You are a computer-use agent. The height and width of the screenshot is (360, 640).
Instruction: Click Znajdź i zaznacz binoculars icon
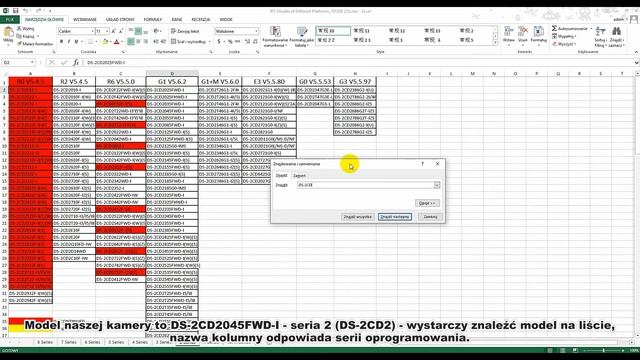click(x=616, y=31)
